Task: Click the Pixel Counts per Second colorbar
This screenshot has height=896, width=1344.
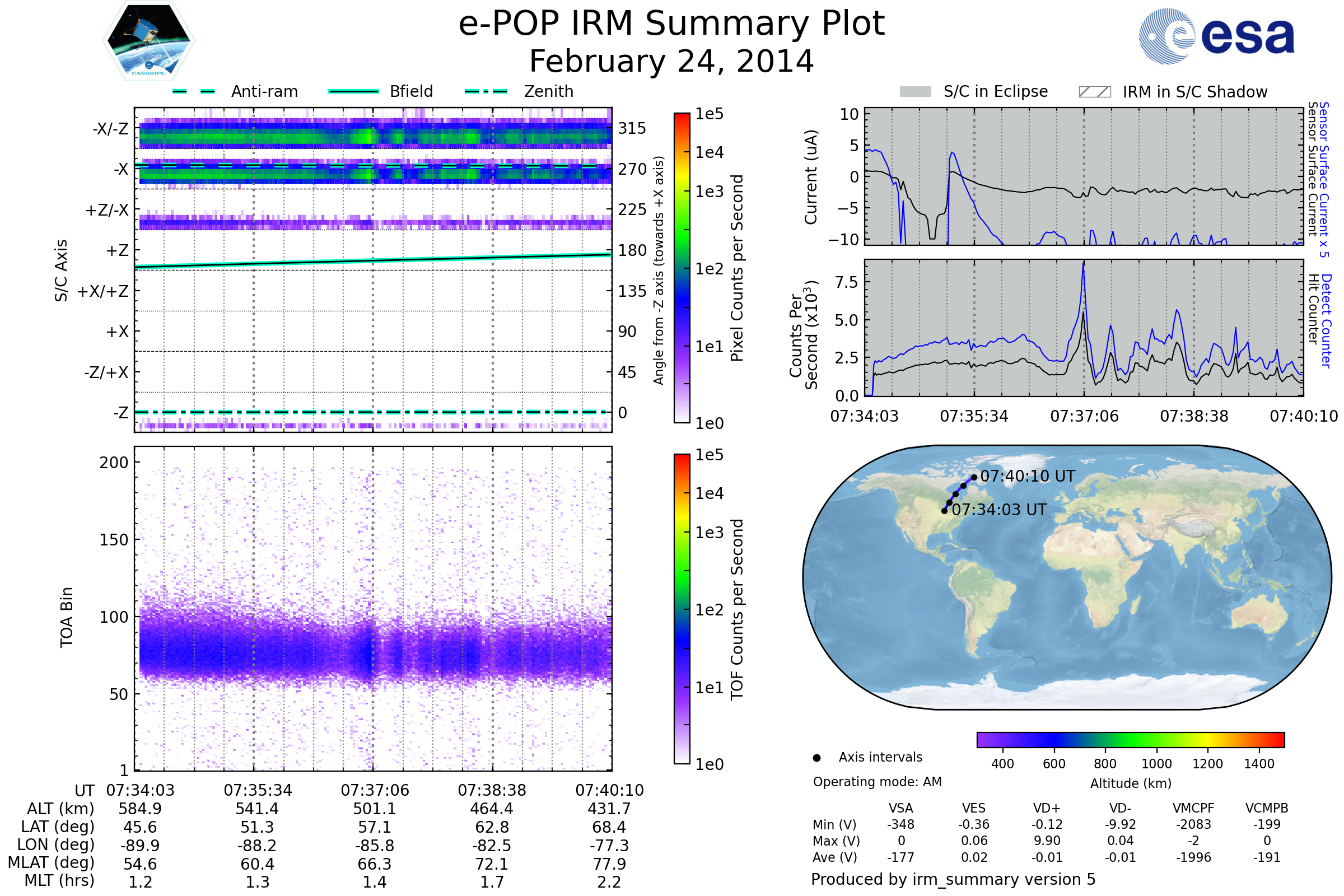Action: [x=682, y=268]
